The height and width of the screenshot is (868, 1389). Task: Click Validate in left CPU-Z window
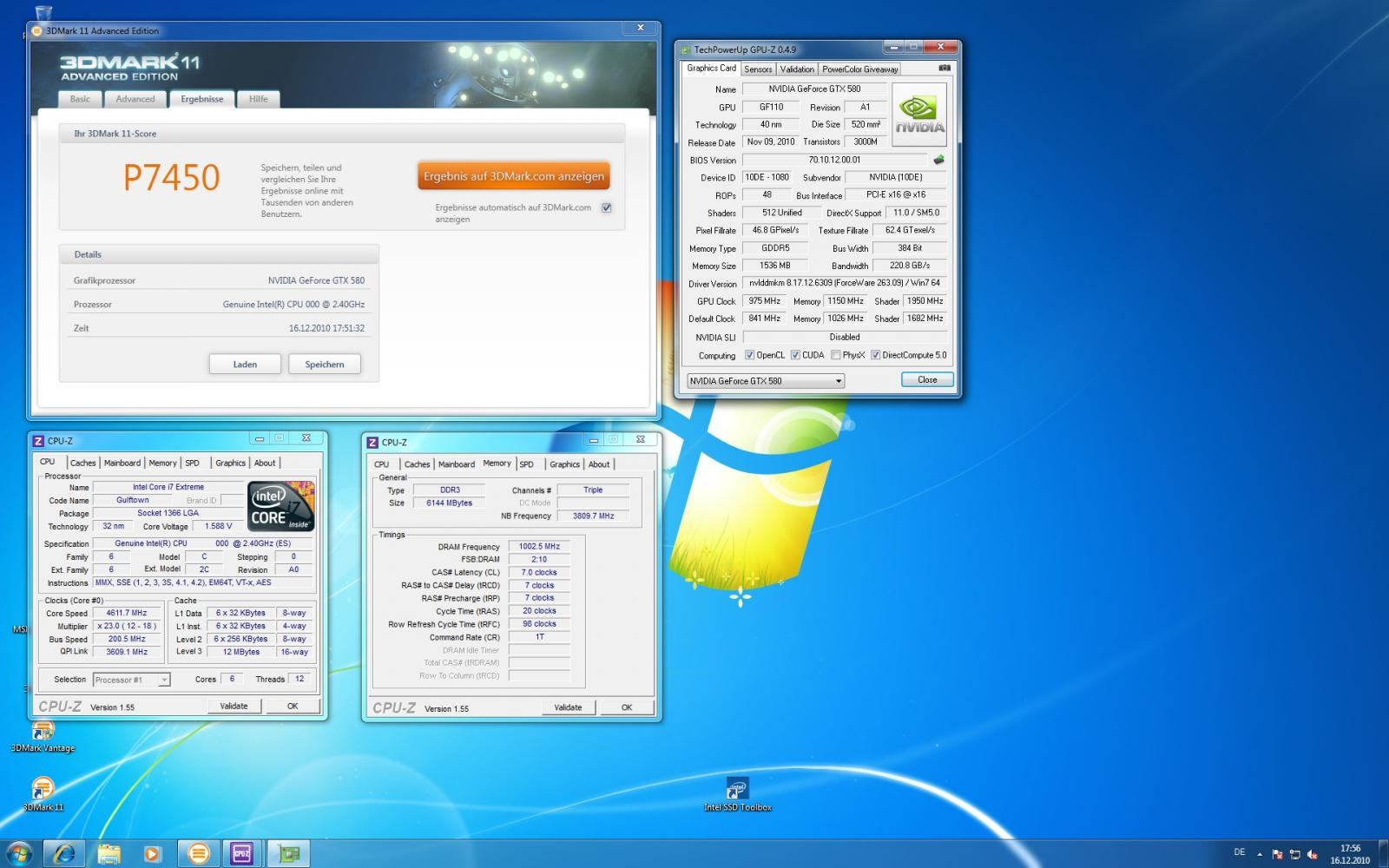coord(234,706)
